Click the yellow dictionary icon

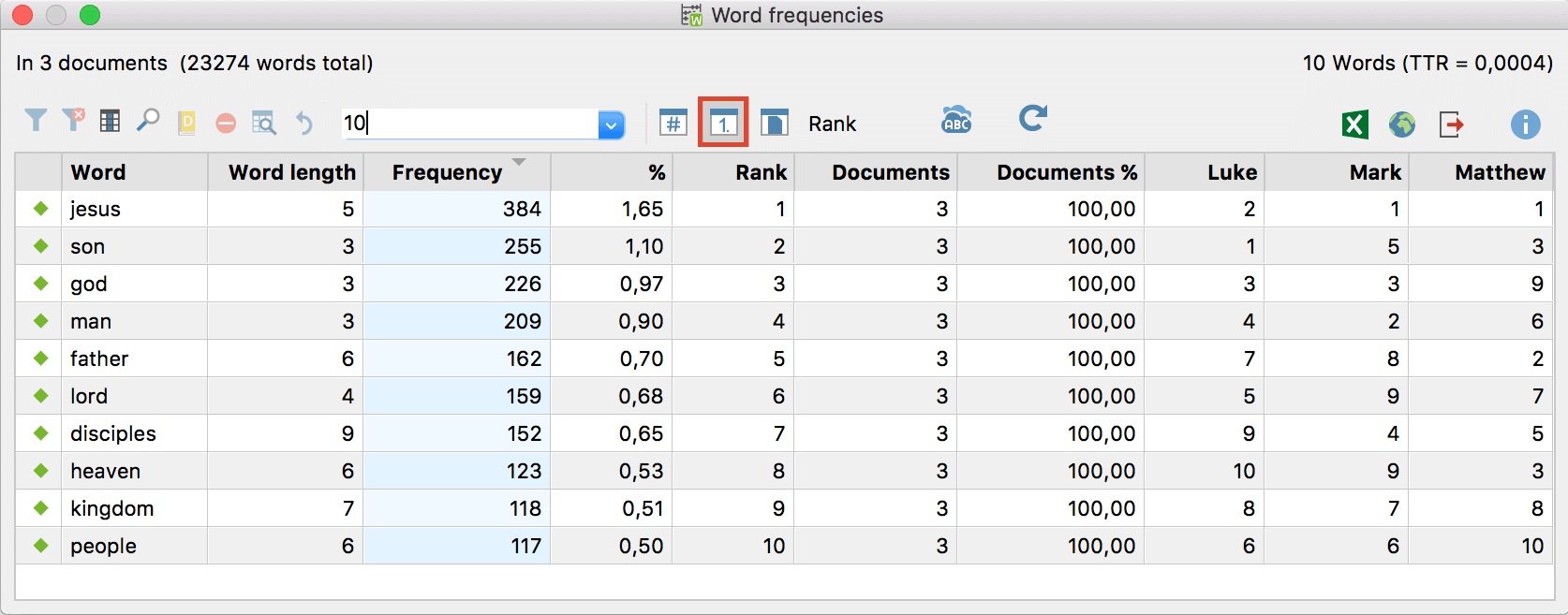pos(186,123)
